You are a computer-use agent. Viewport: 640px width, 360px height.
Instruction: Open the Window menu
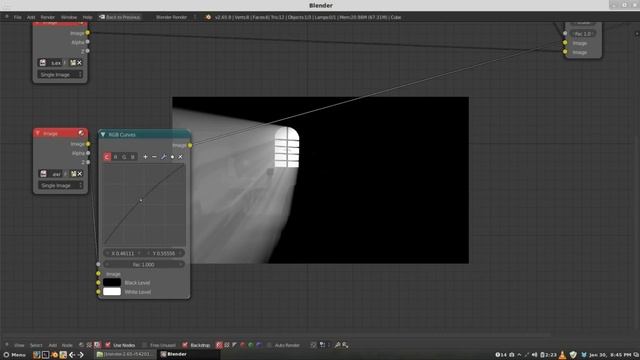[x=69, y=17]
